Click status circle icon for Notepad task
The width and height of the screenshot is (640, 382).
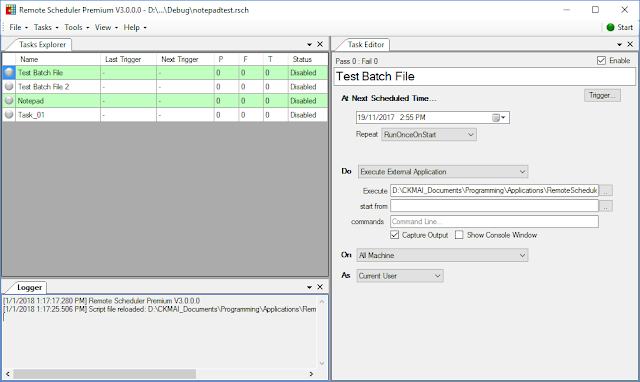[9, 100]
